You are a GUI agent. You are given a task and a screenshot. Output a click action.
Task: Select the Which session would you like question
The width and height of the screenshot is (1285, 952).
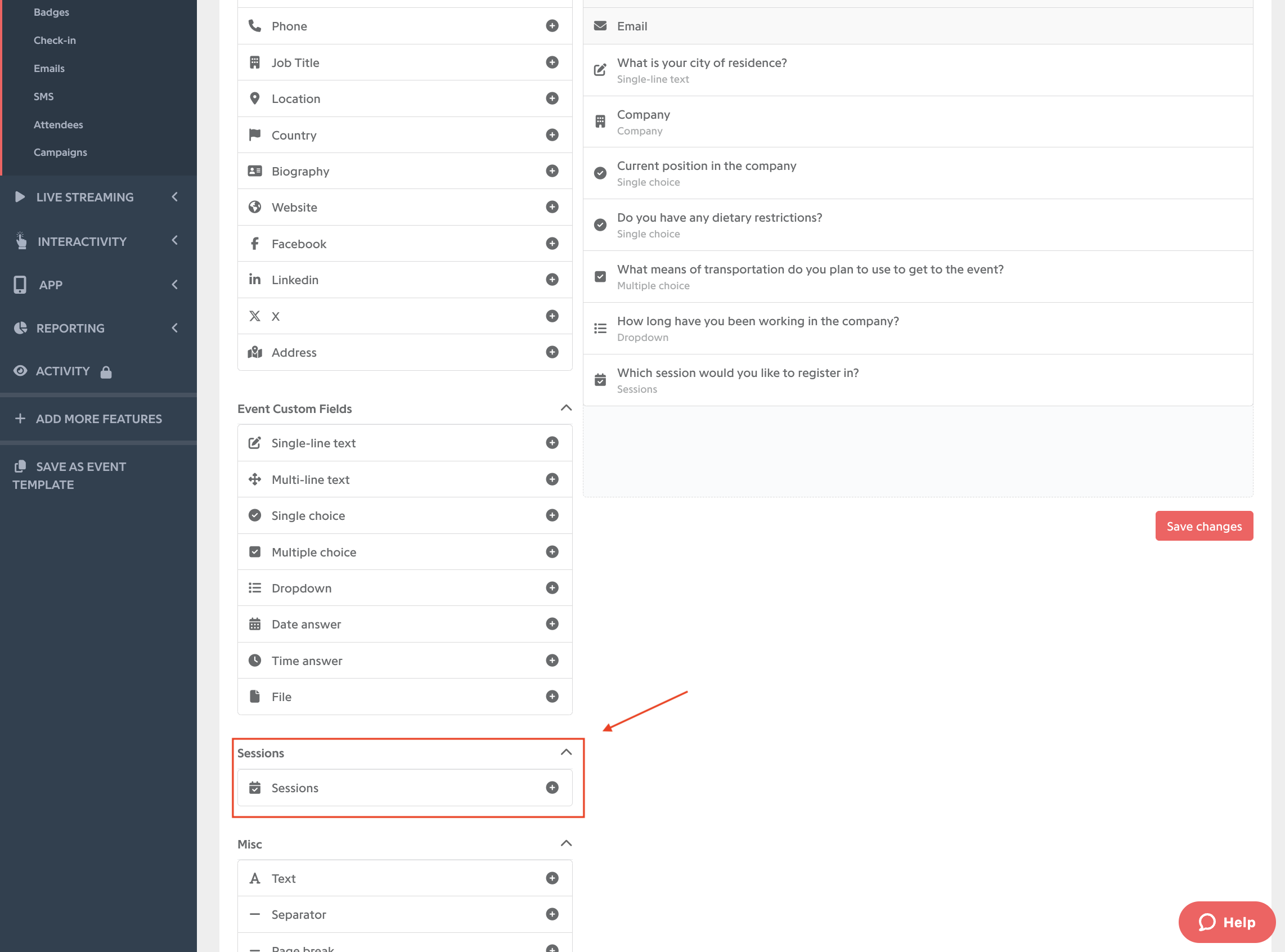pos(918,380)
